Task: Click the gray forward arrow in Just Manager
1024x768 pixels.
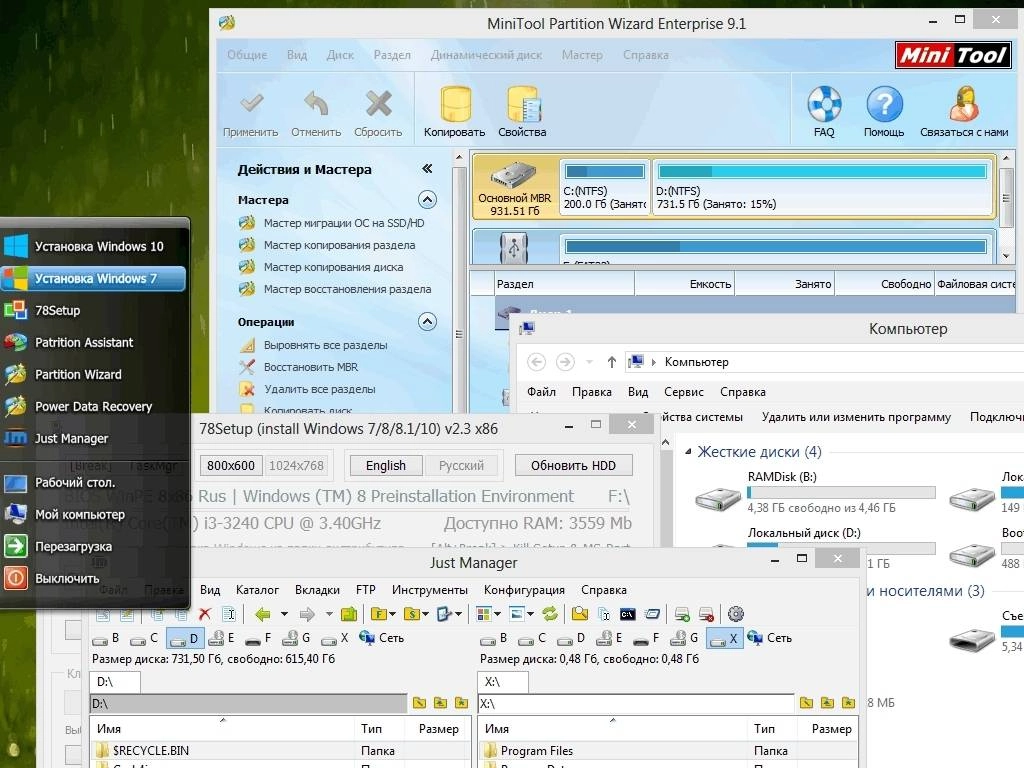Action: point(307,614)
